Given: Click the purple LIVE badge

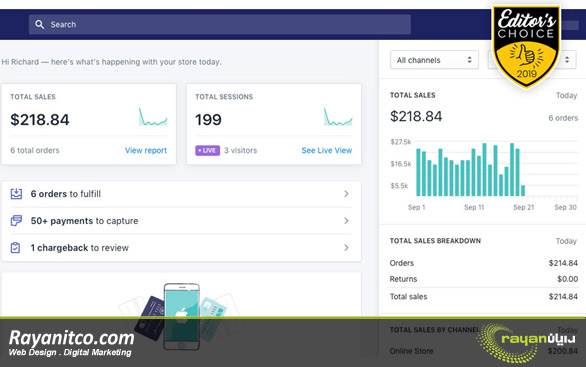Looking at the screenshot, I should click(x=207, y=150).
